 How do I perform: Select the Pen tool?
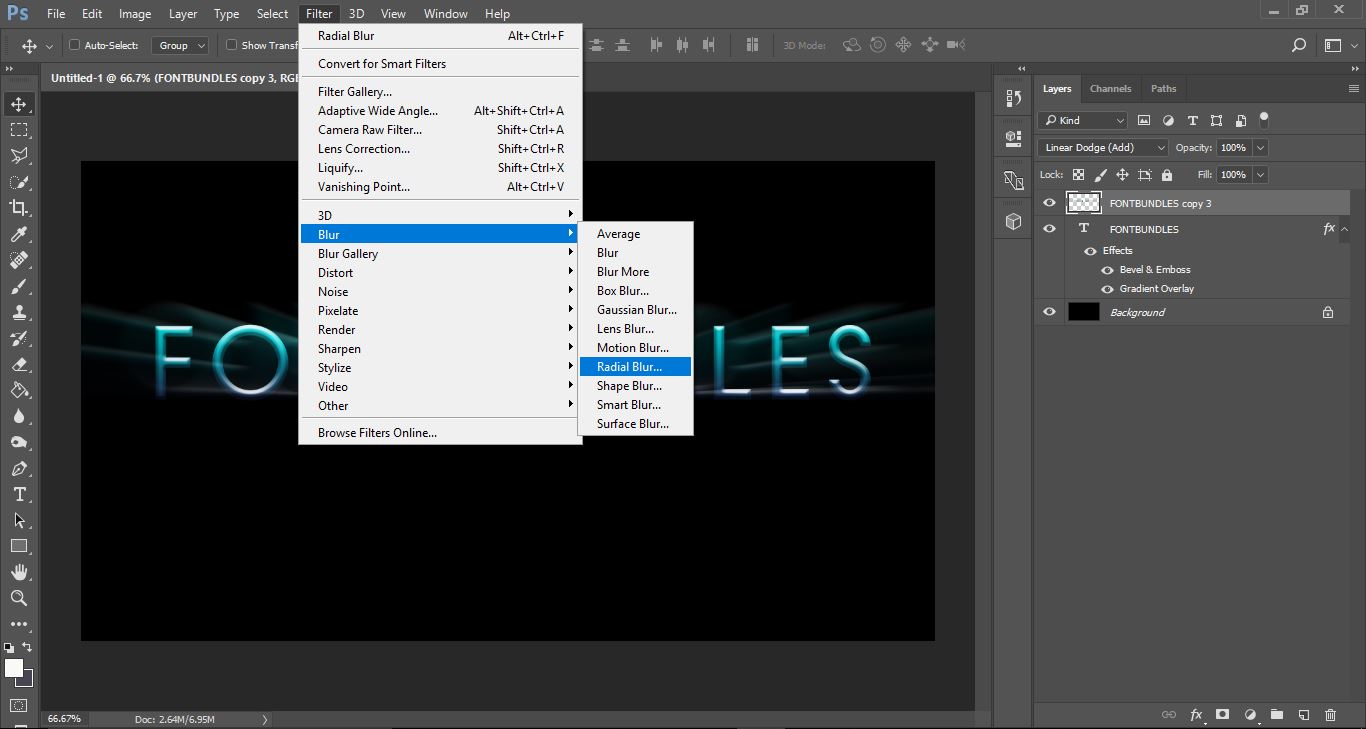18,468
